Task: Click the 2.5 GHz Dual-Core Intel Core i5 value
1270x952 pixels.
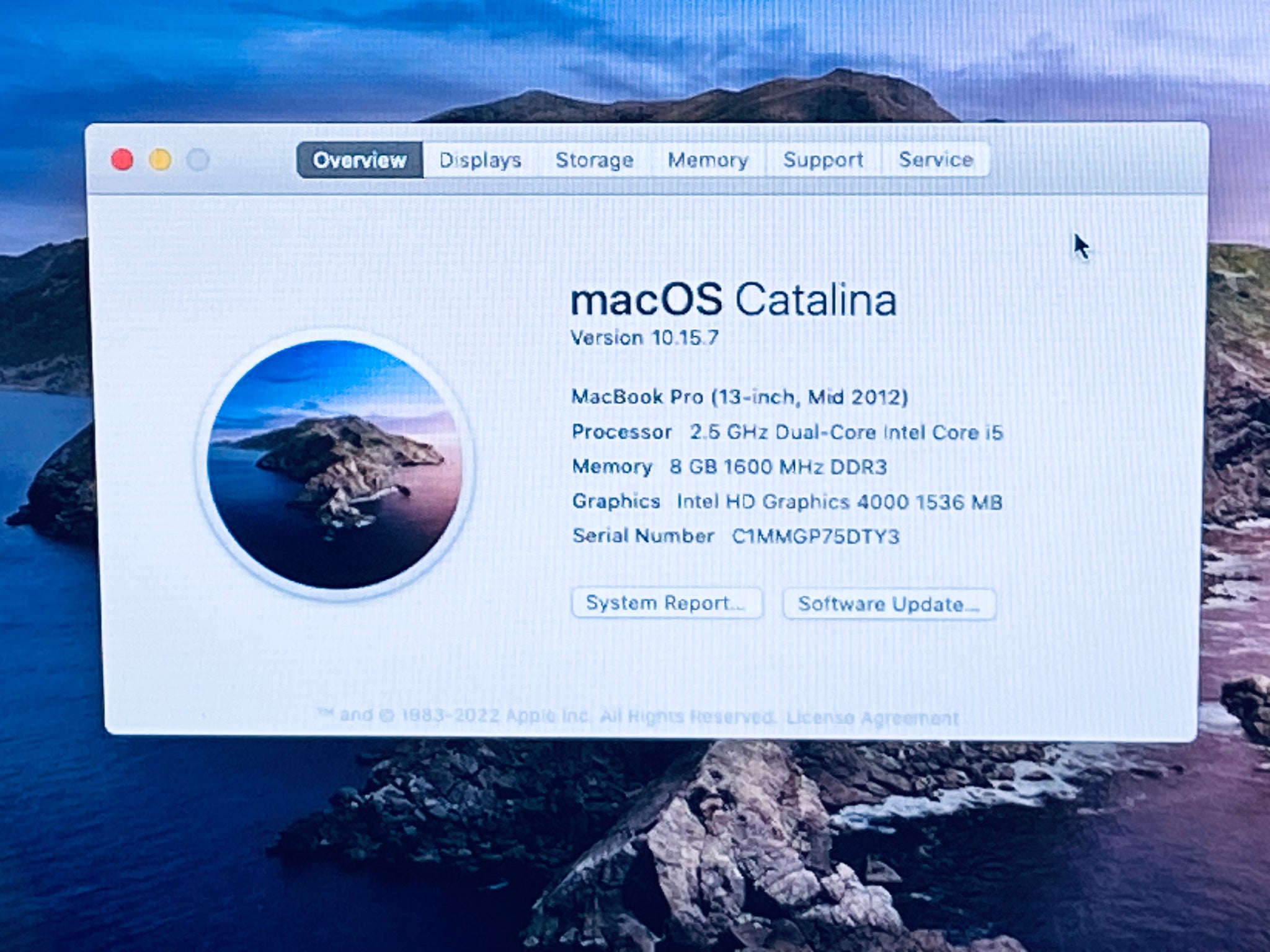Action: click(x=846, y=432)
